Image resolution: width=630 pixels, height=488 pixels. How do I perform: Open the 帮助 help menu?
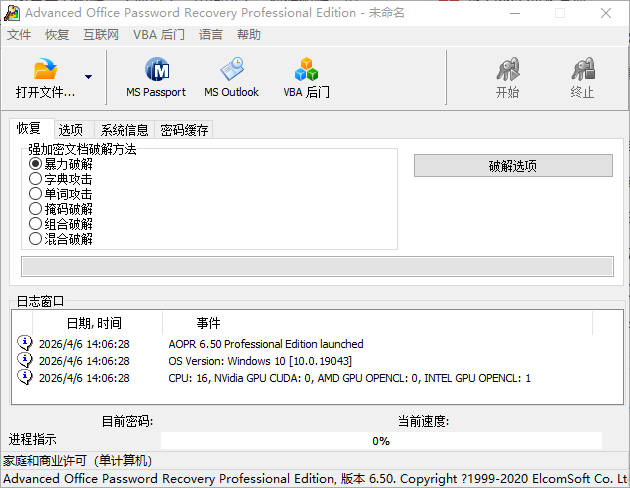[249, 35]
